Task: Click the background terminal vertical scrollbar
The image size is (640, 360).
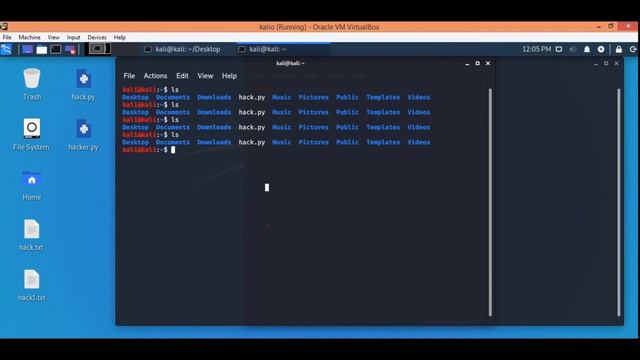Action: click(619, 202)
